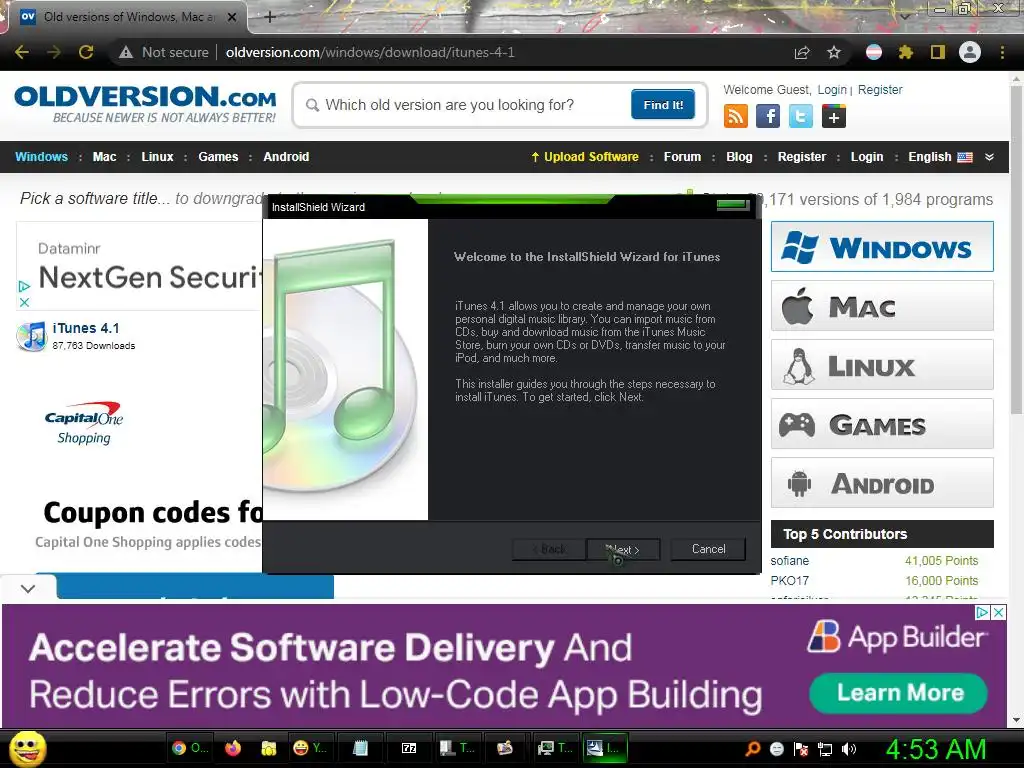Close the bottom ad with X icon
This screenshot has height=768, width=1024.
[x=999, y=613]
